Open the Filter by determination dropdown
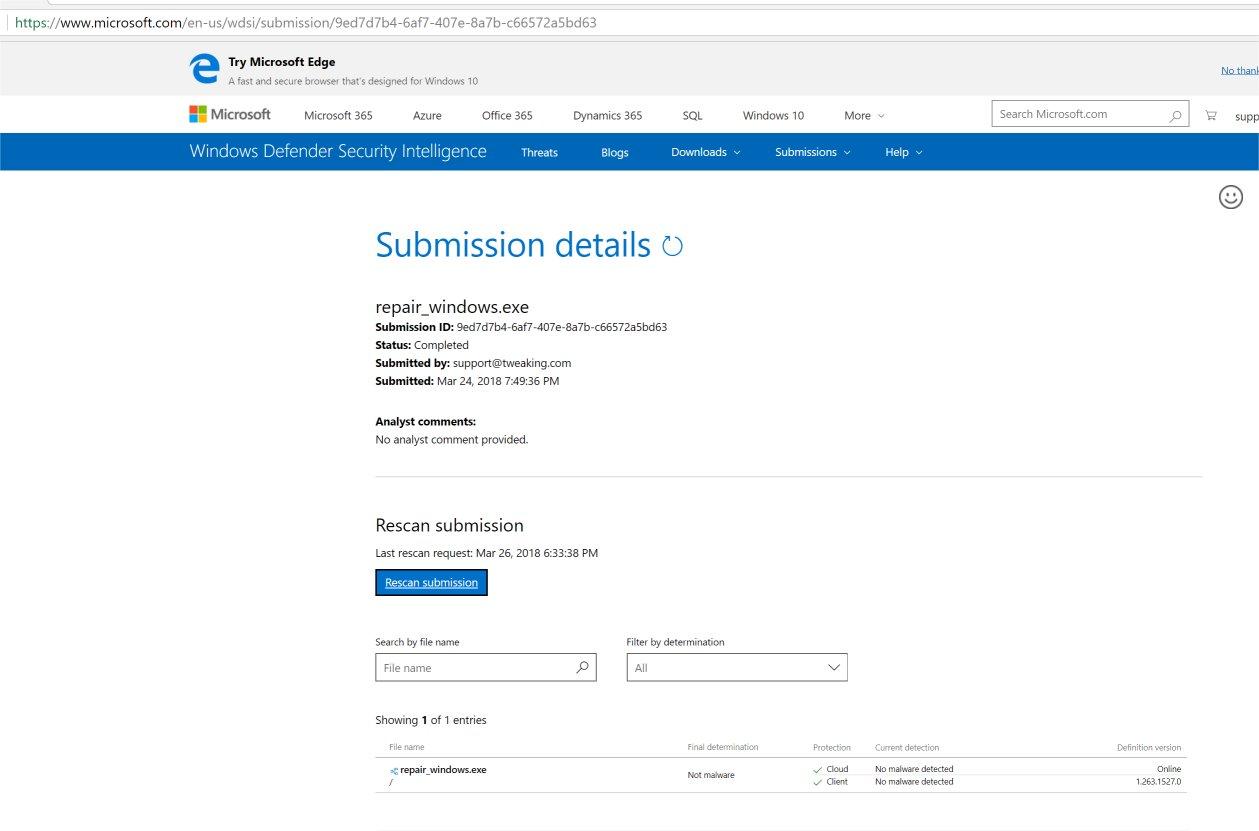The image size is (1259, 831). coord(737,668)
